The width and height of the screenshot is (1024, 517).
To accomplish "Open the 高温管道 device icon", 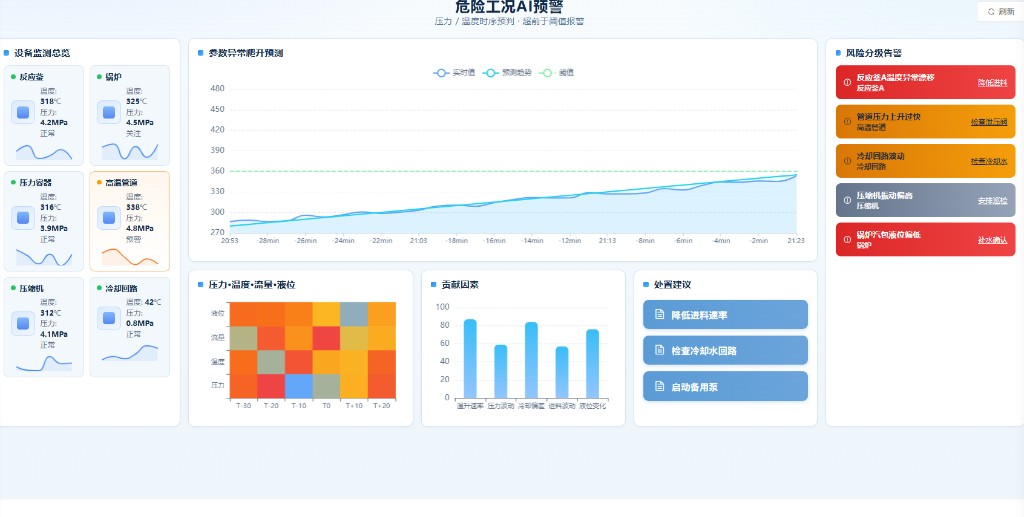I will point(109,218).
